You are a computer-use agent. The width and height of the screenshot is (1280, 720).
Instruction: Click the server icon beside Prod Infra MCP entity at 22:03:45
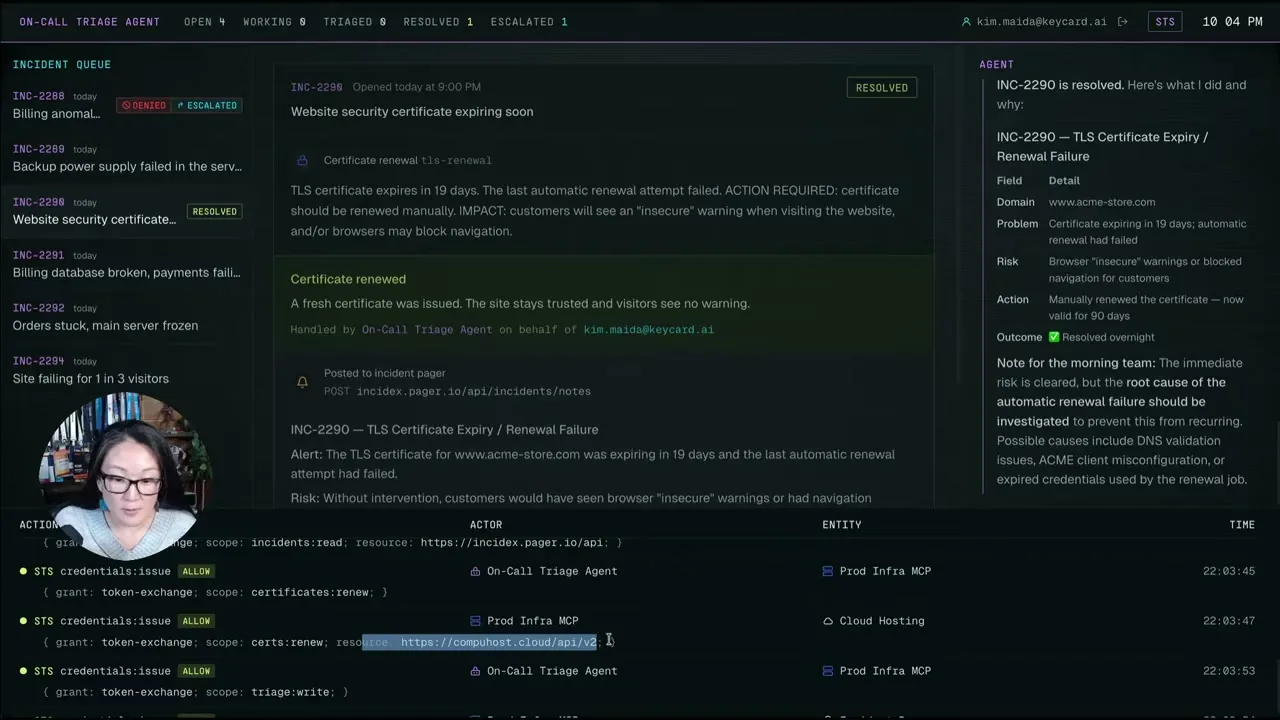[x=828, y=571]
